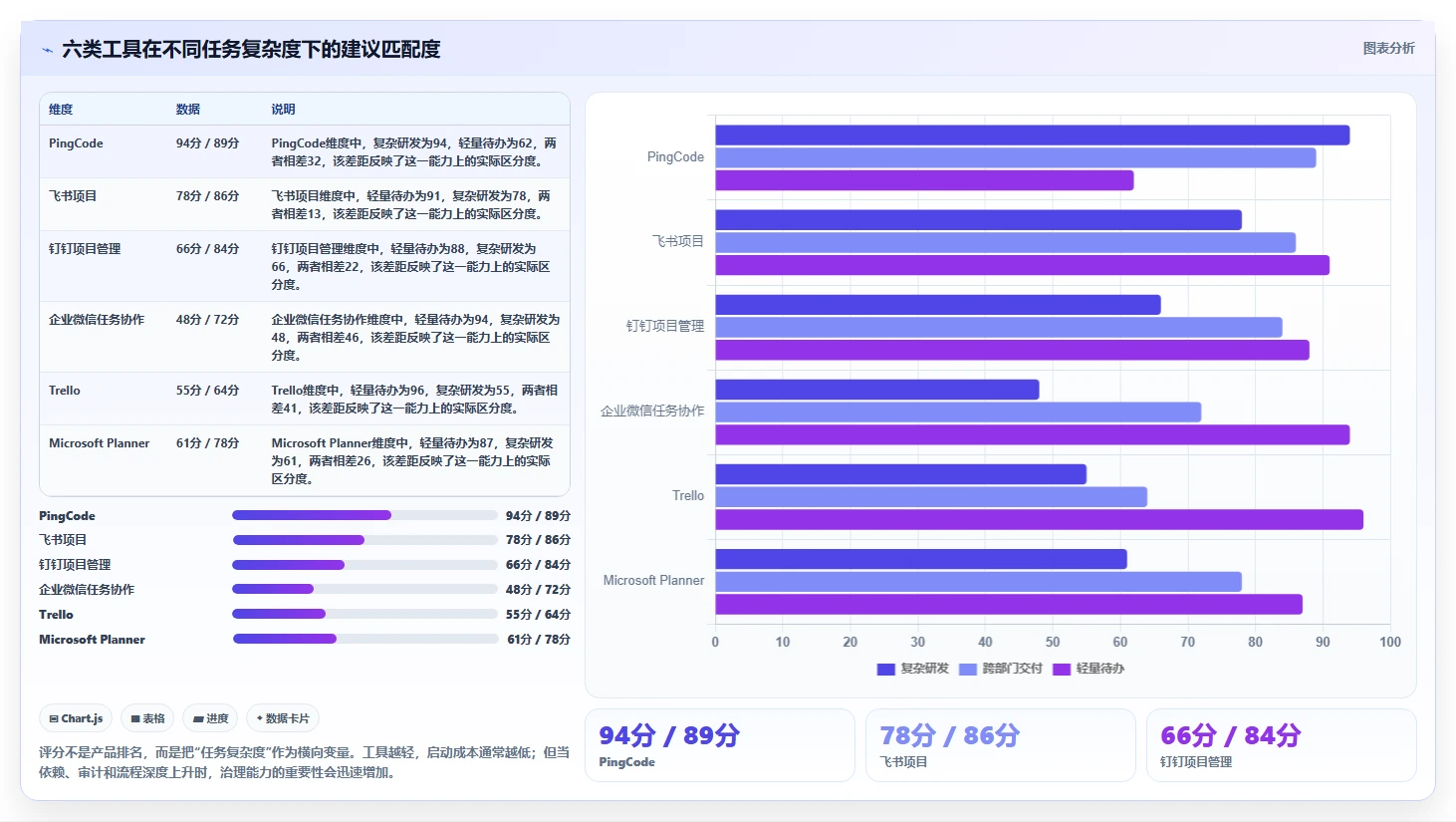Click 企业微信任务协作 跨部门交付 bar in chart
This screenshot has width=1456, height=822.
coord(958,411)
